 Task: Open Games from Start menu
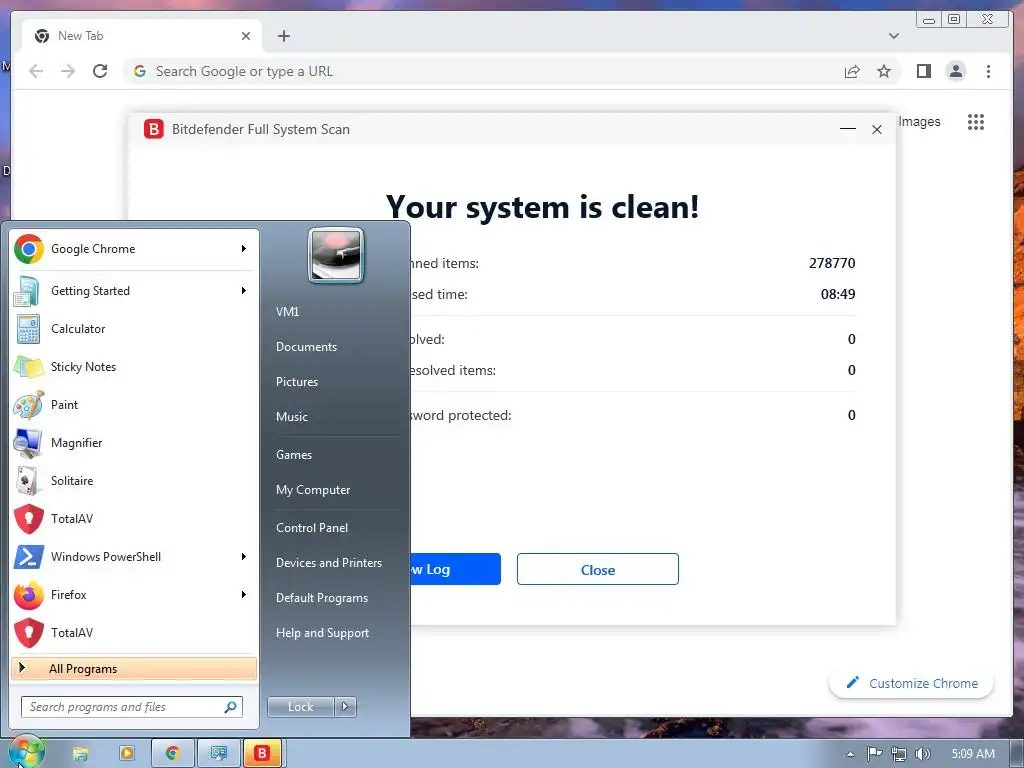(294, 455)
